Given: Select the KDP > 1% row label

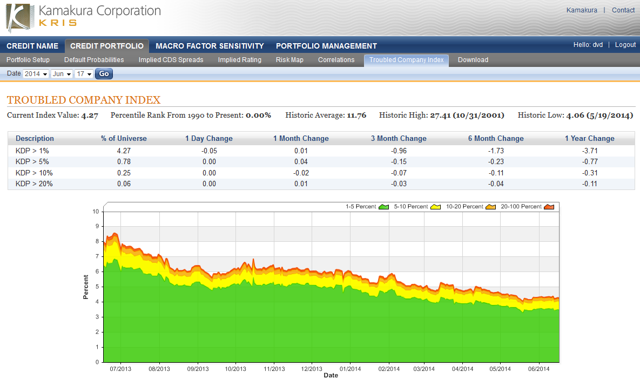Looking at the screenshot, I should (32, 151).
